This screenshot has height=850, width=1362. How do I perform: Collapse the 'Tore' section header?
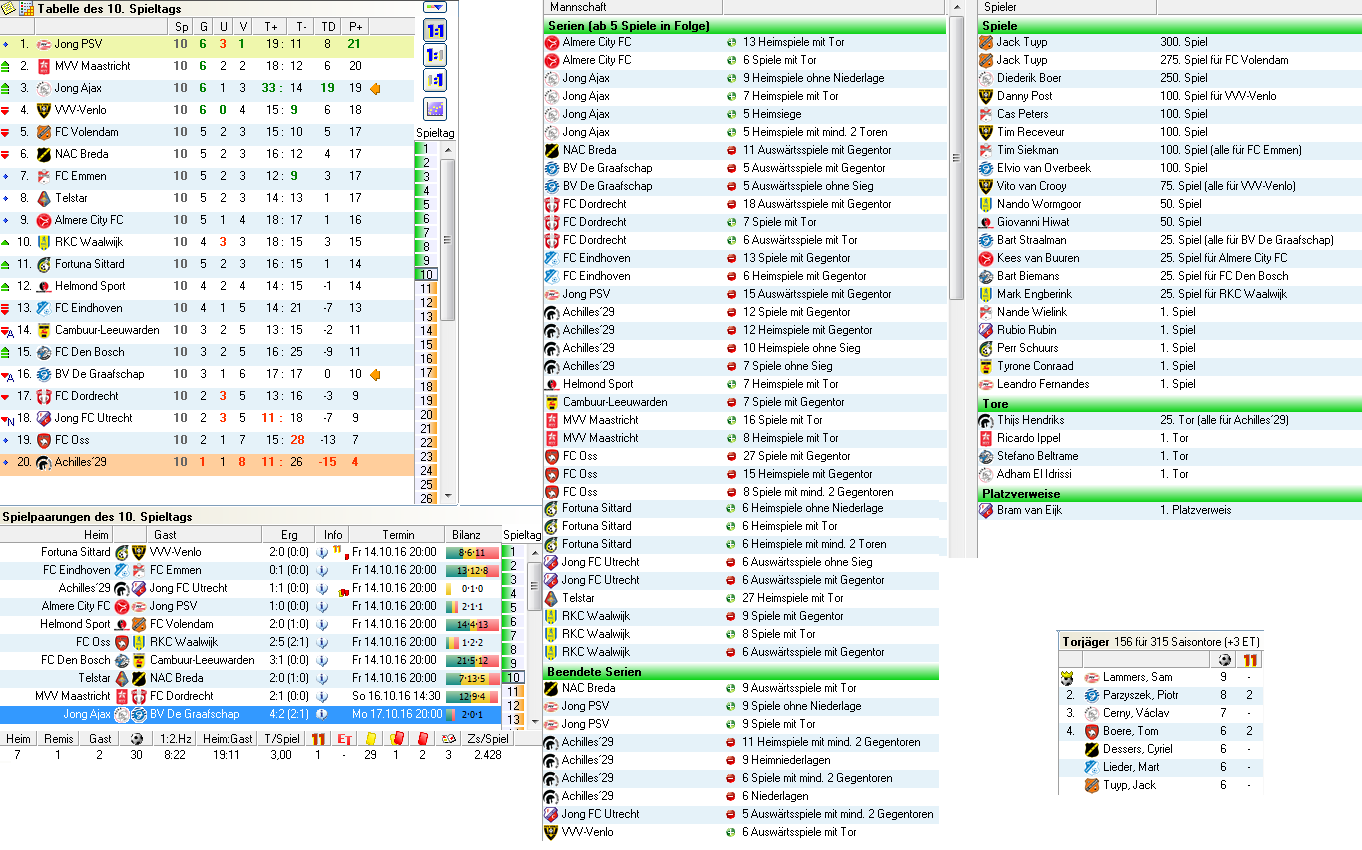1170,403
